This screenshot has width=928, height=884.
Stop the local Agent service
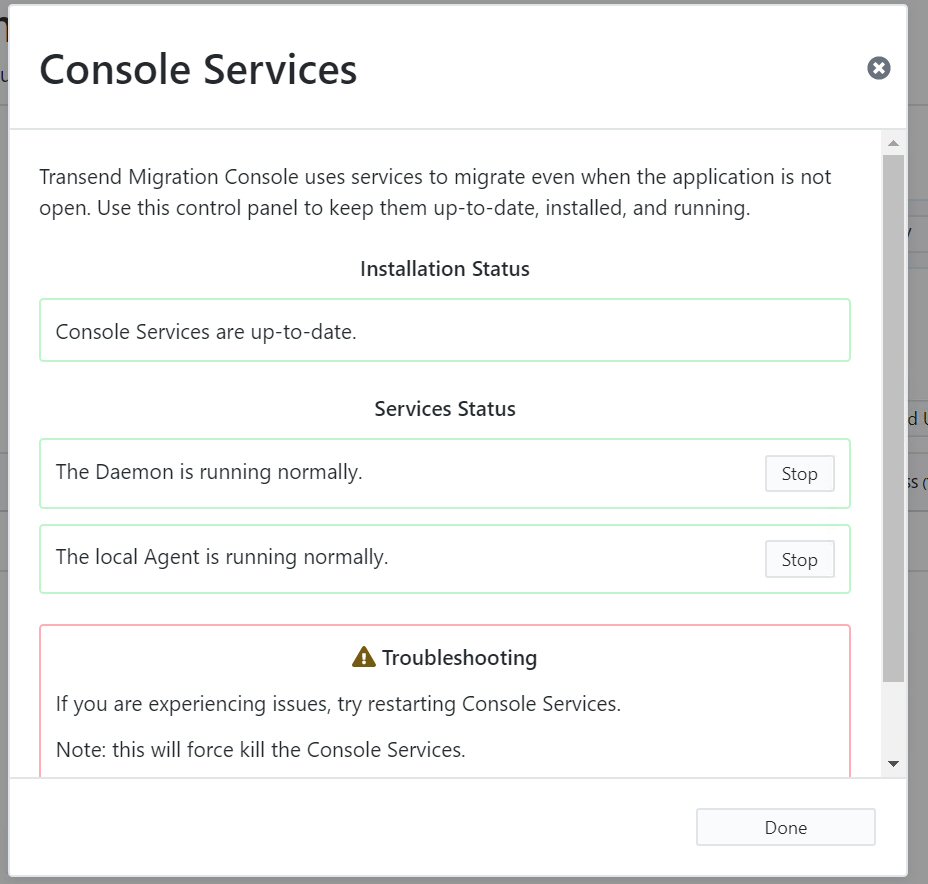tap(800, 559)
